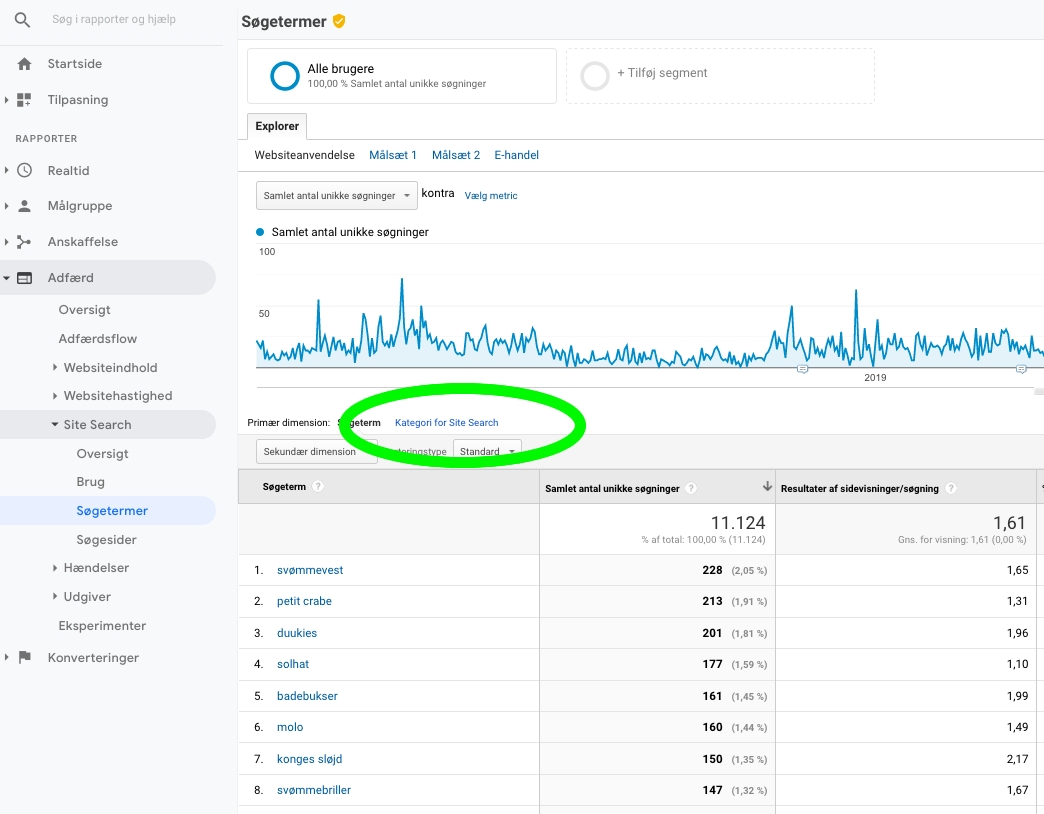Open help for Resultater af sidevisninger/søgning column
The height and width of the screenshot is (814, 1044).
coord(951,489)
